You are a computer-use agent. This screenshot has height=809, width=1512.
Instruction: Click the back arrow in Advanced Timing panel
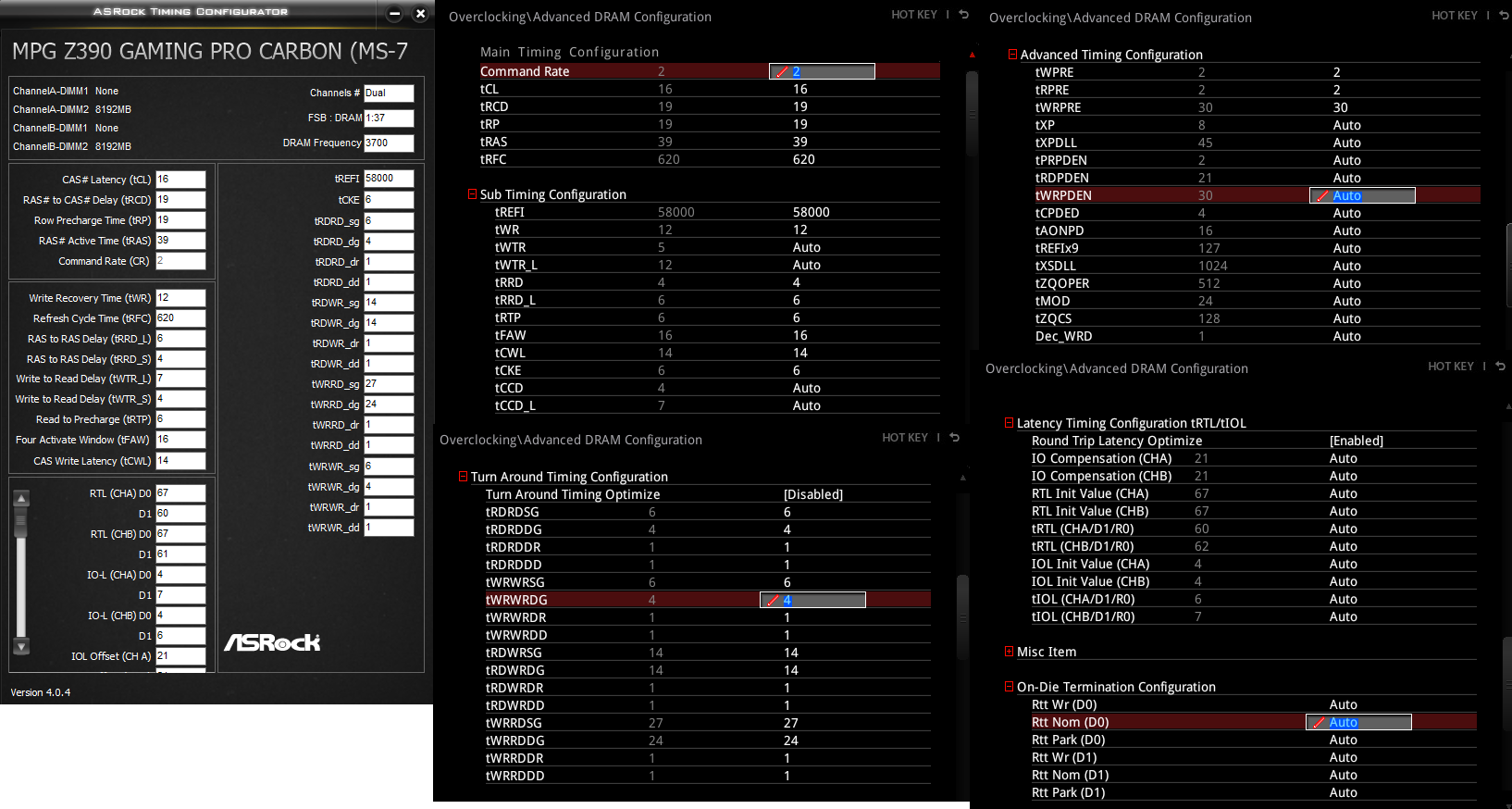pyautogui.click(x=1504, y=15)
